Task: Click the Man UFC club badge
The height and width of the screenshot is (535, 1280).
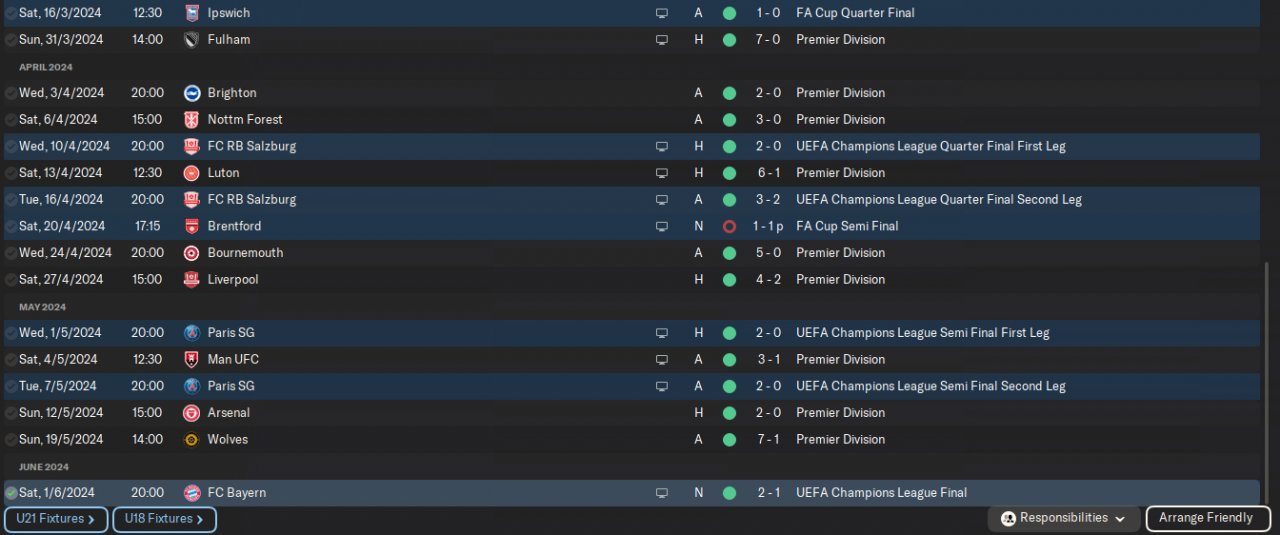Action: (192, 360)
